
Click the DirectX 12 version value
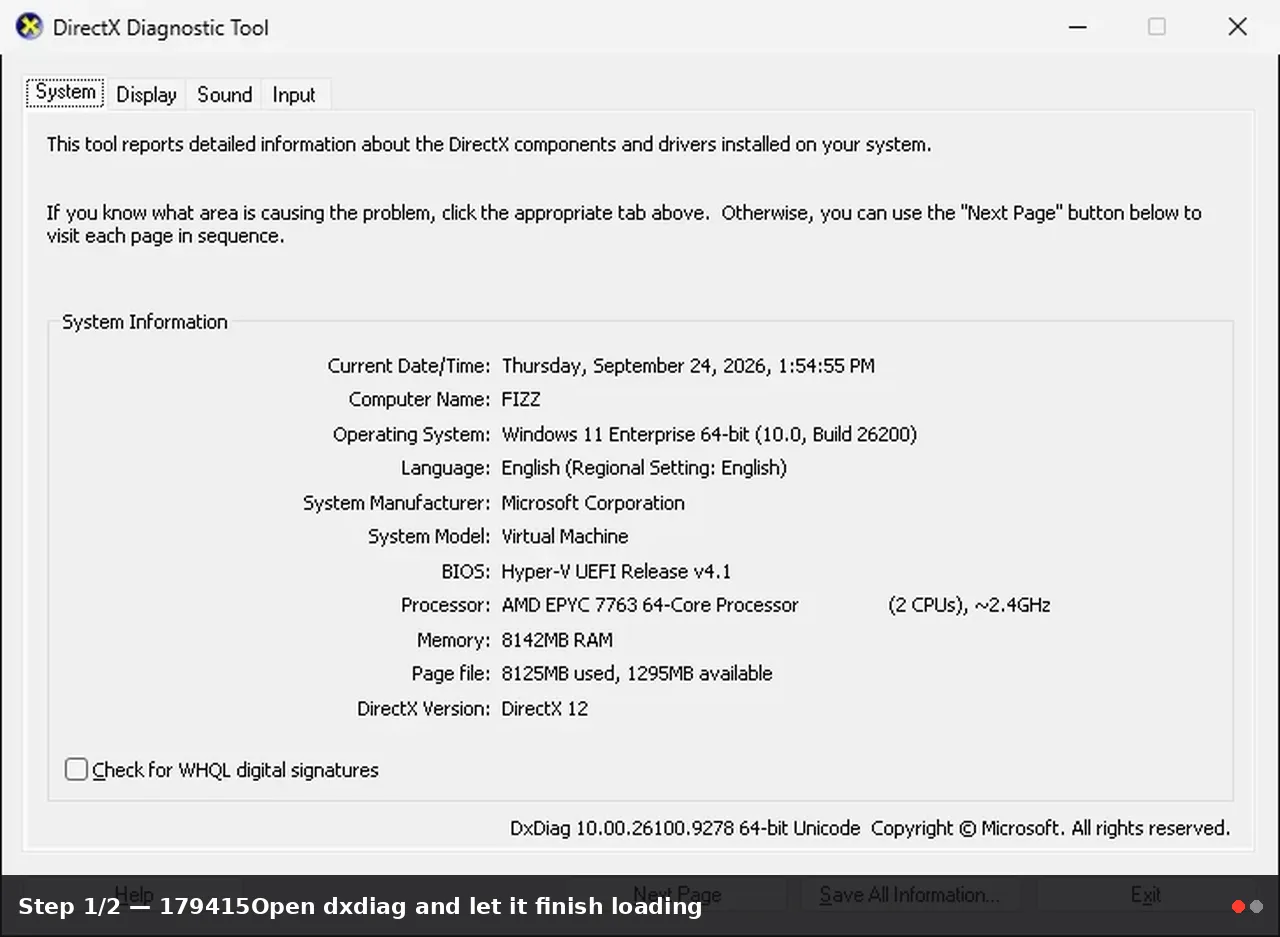545,708
